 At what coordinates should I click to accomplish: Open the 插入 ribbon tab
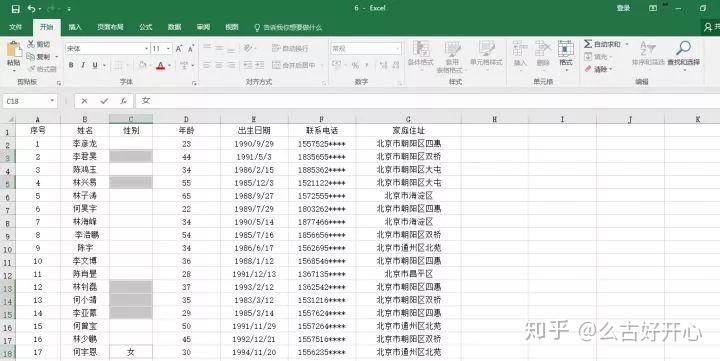click(75, 27)
